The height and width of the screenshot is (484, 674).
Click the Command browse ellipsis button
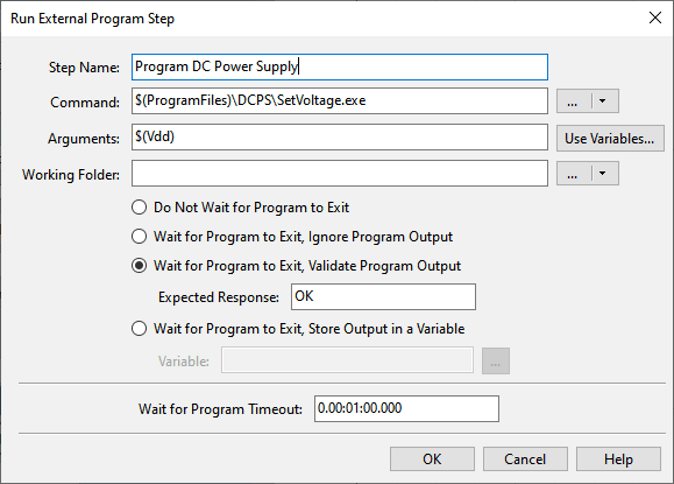pyautogui.click(x=574, y=101)
